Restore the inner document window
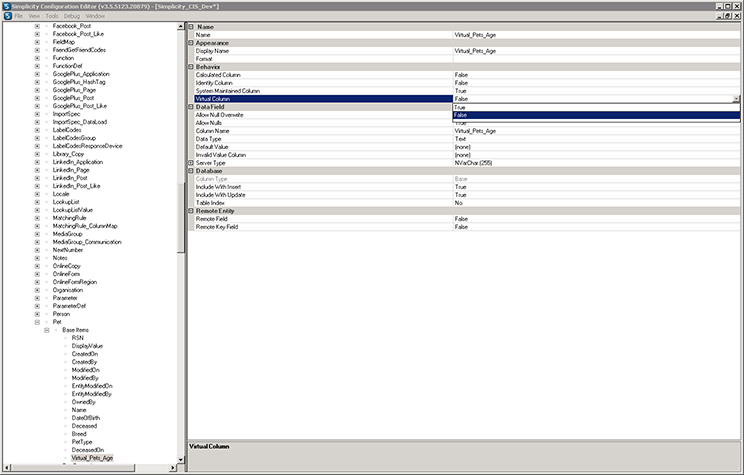 728,16
